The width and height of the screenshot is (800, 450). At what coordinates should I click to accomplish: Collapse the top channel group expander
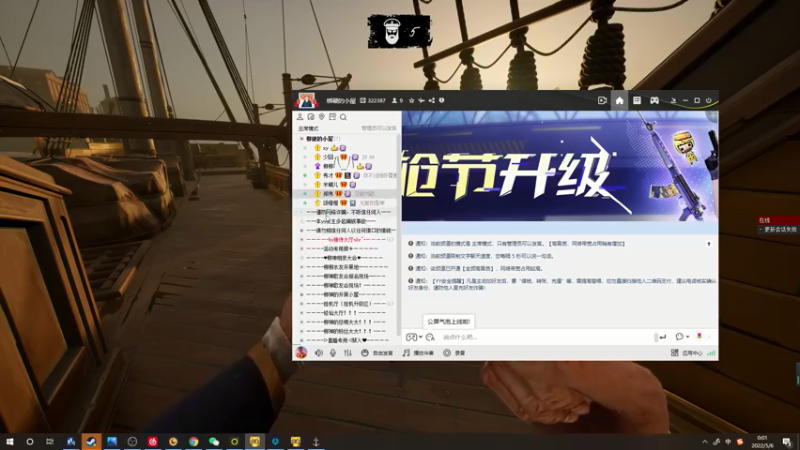[x=302, y=139]
